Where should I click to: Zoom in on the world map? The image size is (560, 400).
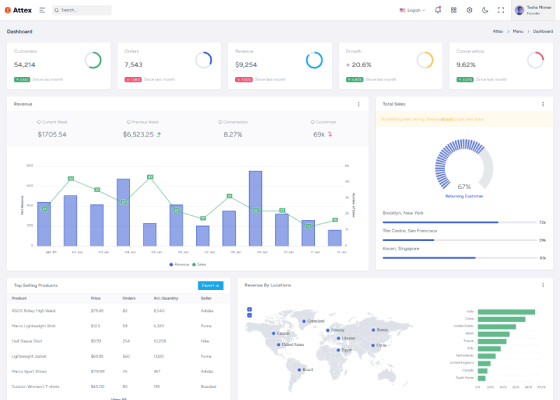(249, 309)
